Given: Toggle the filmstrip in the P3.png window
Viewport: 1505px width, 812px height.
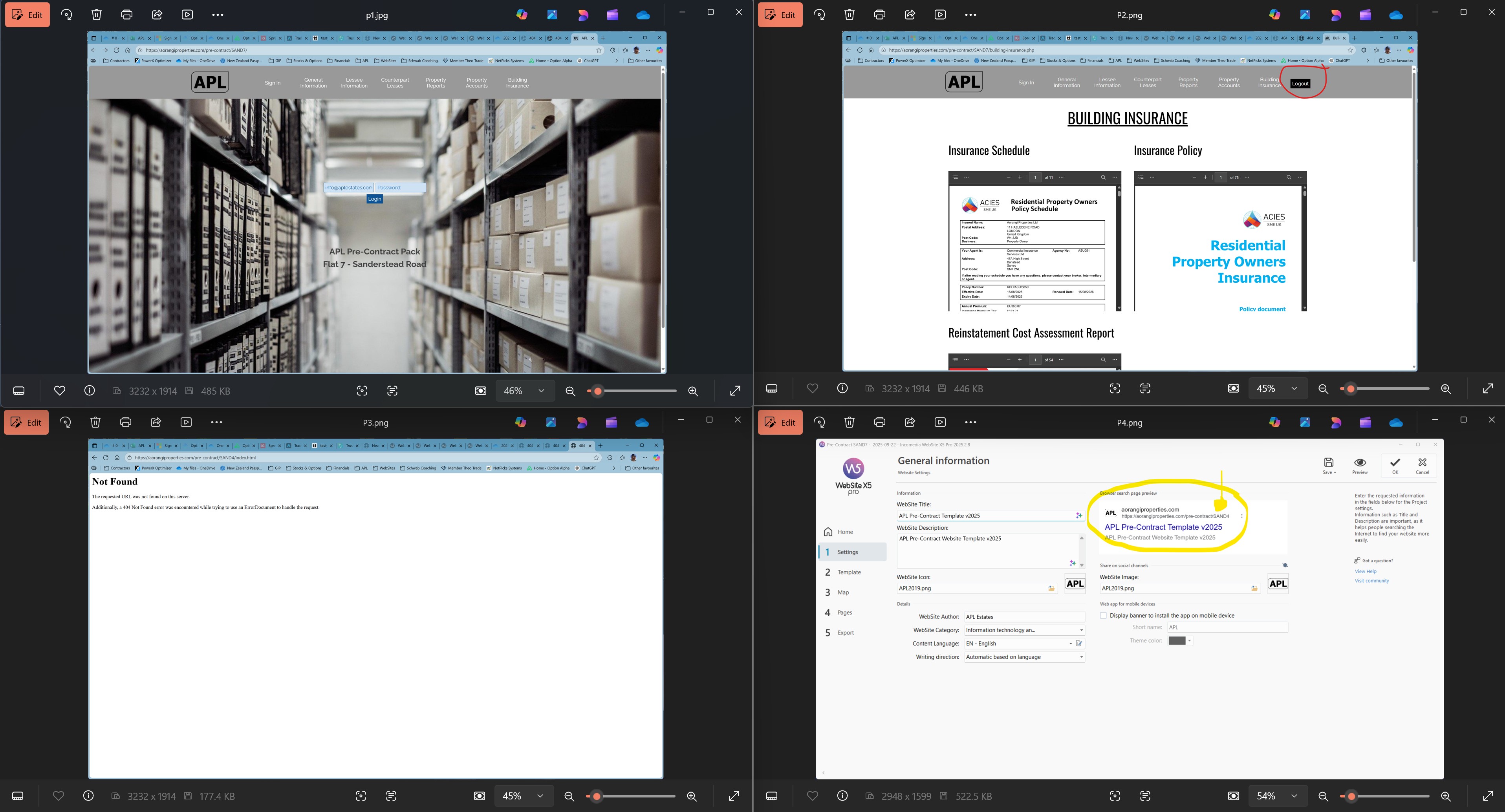Looking at the screenshot, I should tap(18, 796).
